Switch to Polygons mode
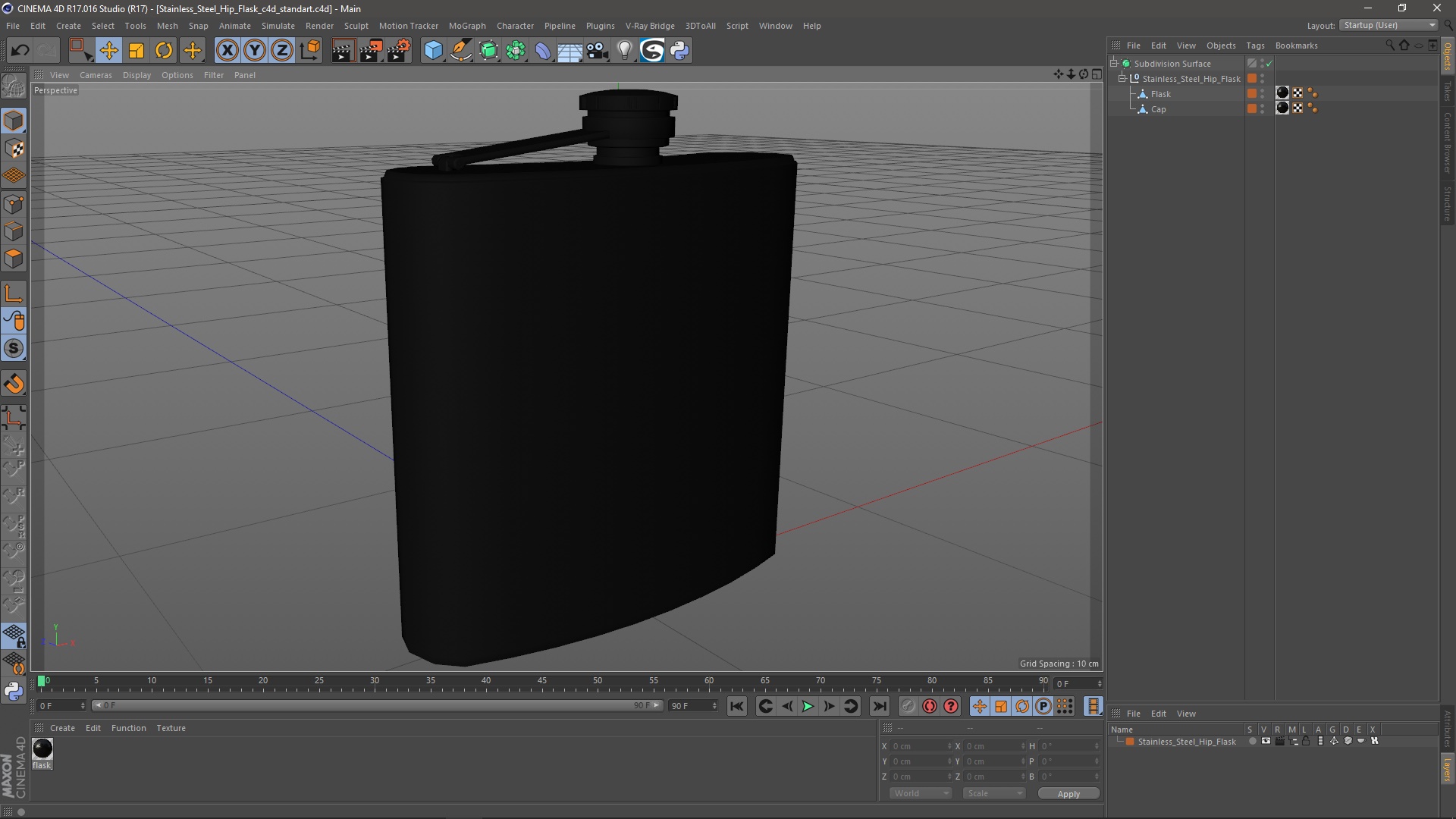The height and width of the screenshot is (819, 1456). tap(14, 259)
